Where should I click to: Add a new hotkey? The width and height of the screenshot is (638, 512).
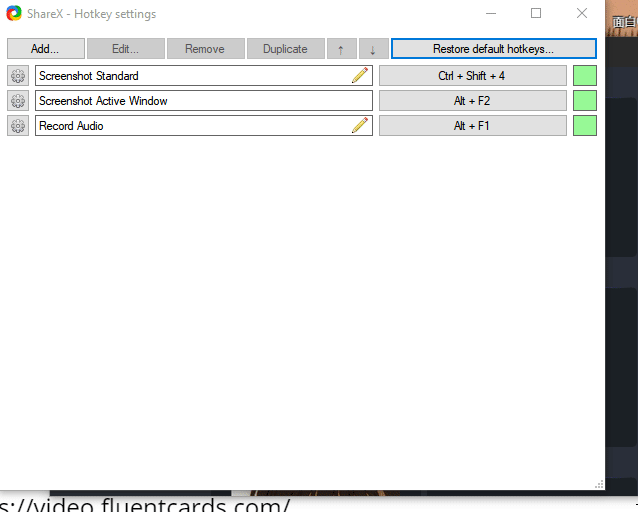pos(46,49)
